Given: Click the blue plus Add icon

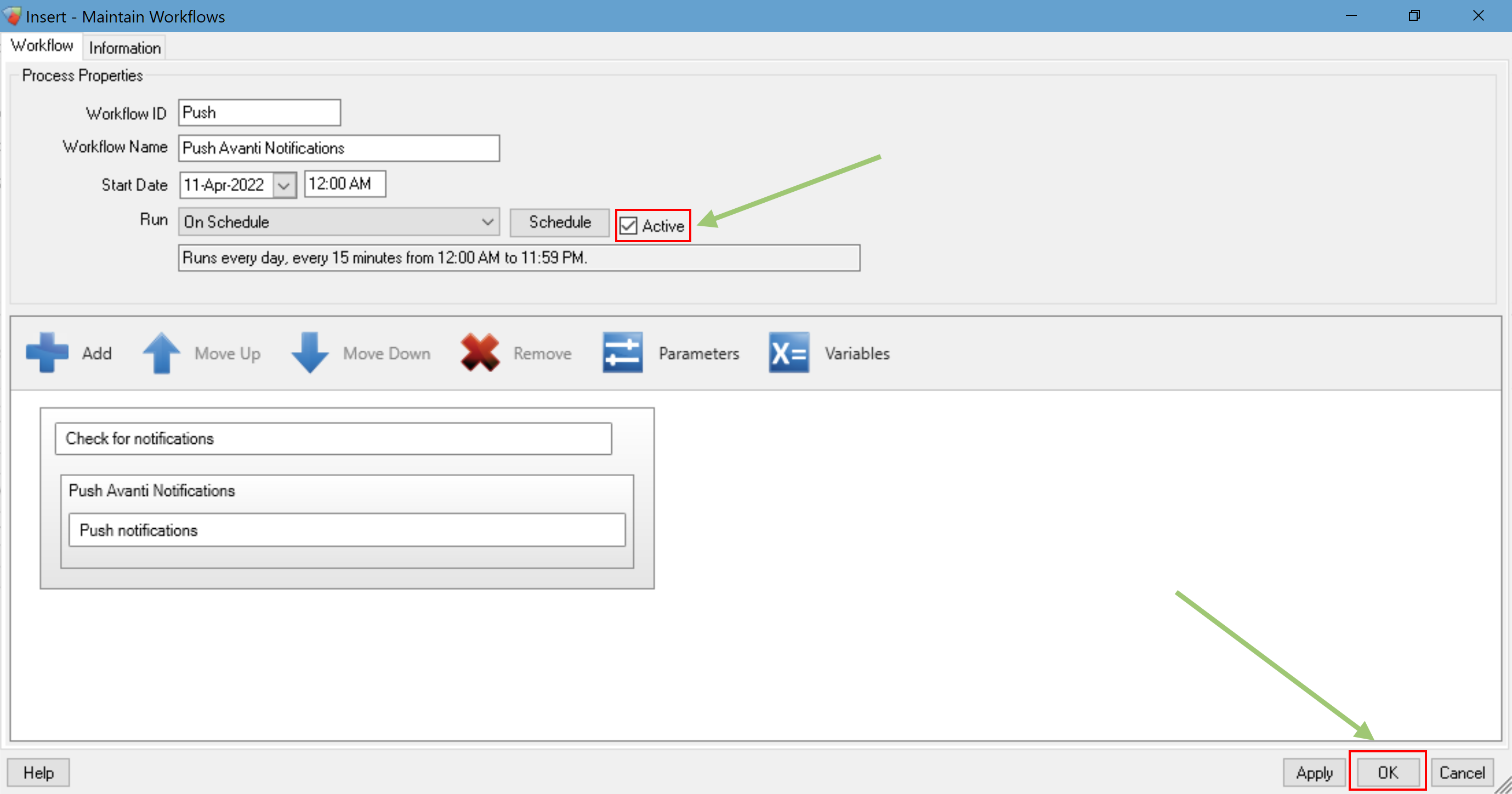Looking at the screenshot, I should [47, 353].
